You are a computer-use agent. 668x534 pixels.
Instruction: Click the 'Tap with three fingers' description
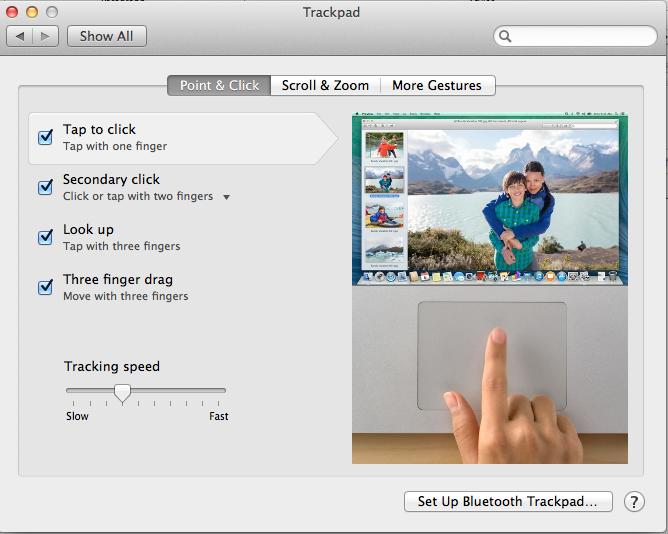121,246
